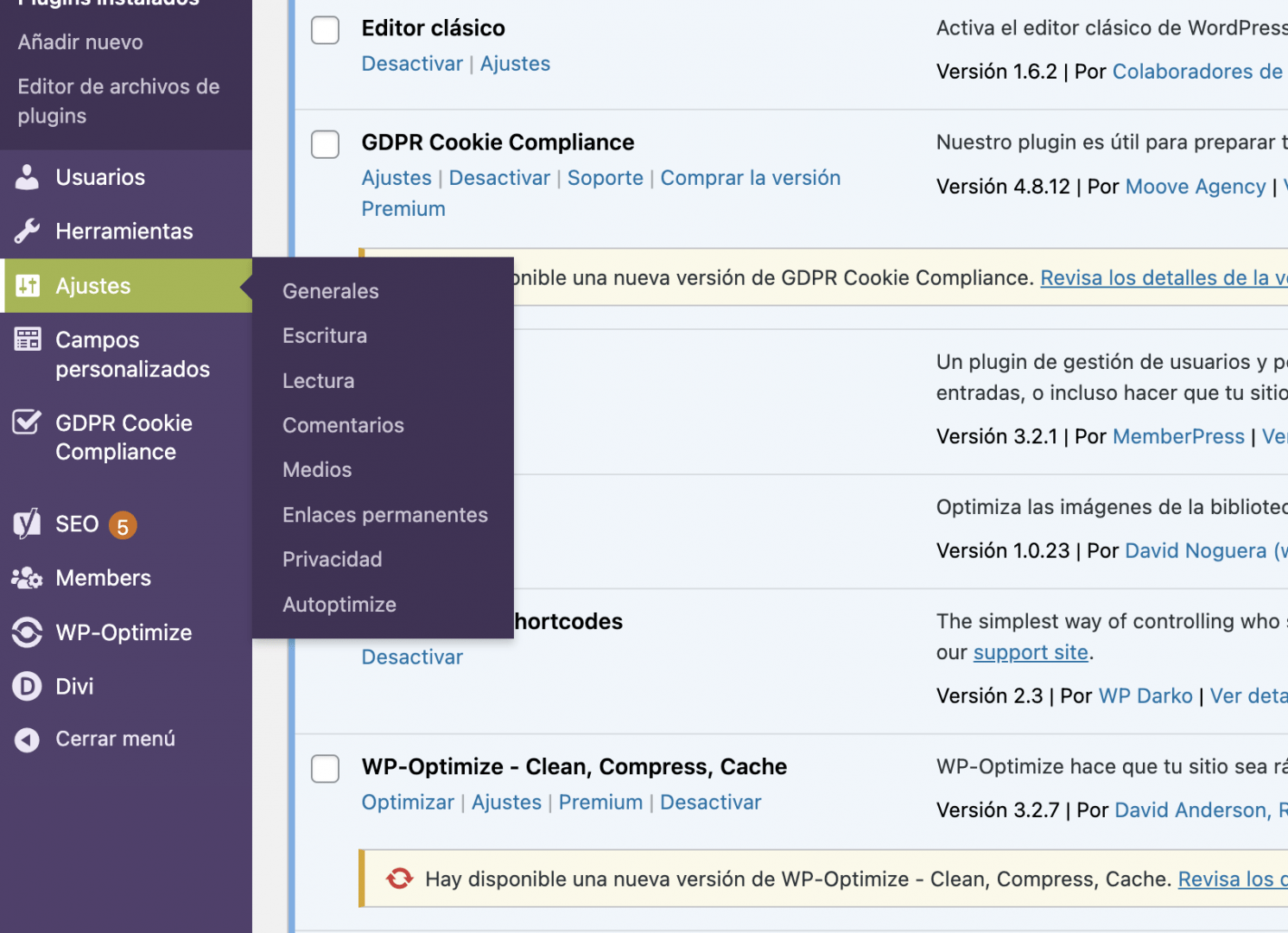Click the GDPR Cookie Compliance checkmark icon
Image resolution: width=1288 pixels, height=933 pixels.
pyautogui.click(x=28, y=422)
